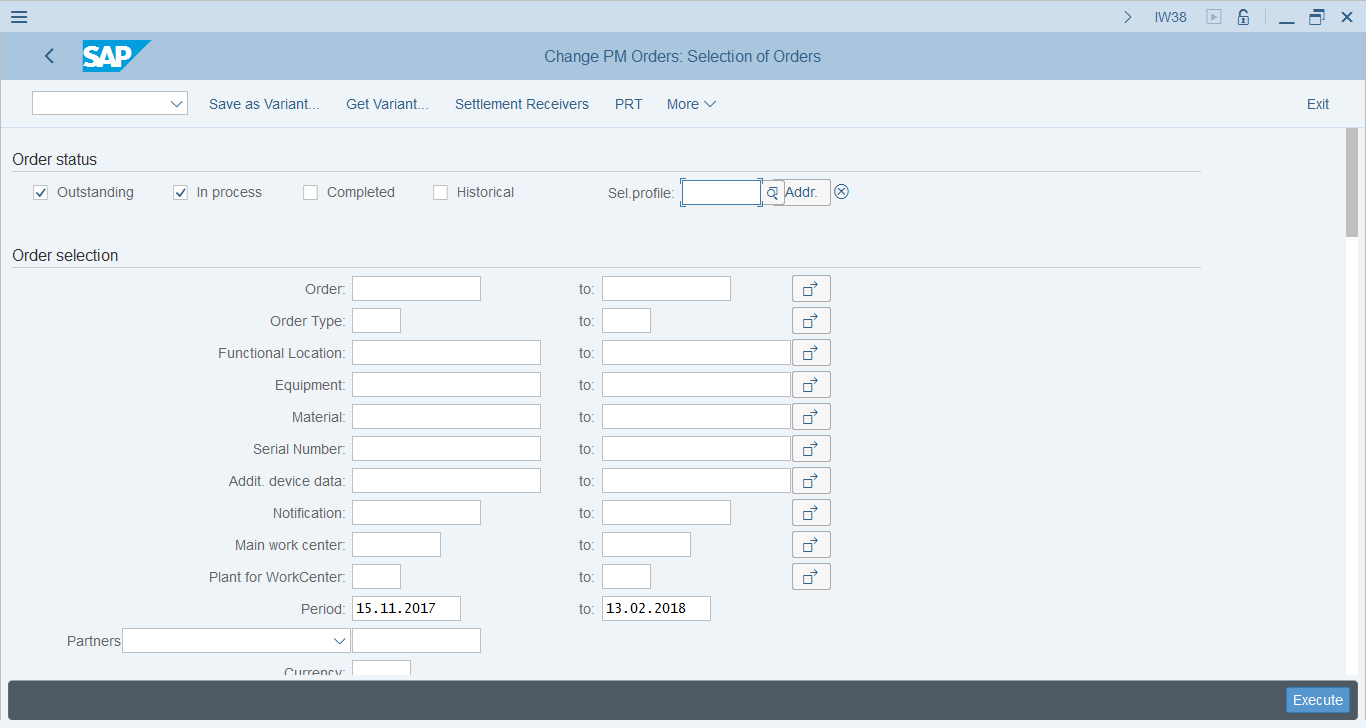Viewport: 1366px width, 728px height.
Task: Open multiple selection for Equipment
Action: click(811, 384)
